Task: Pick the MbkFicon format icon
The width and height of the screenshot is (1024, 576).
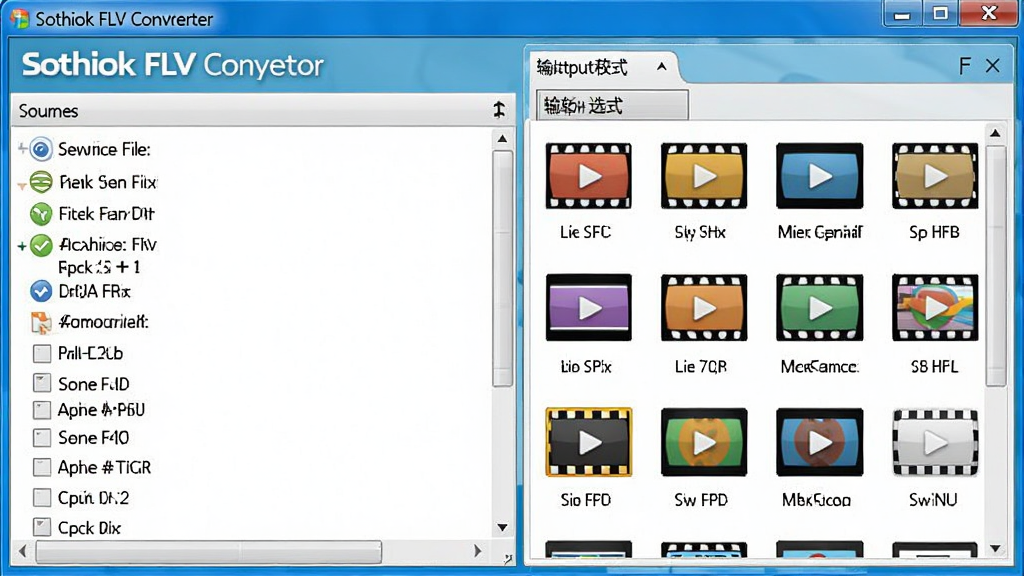Action: [820, 442]
